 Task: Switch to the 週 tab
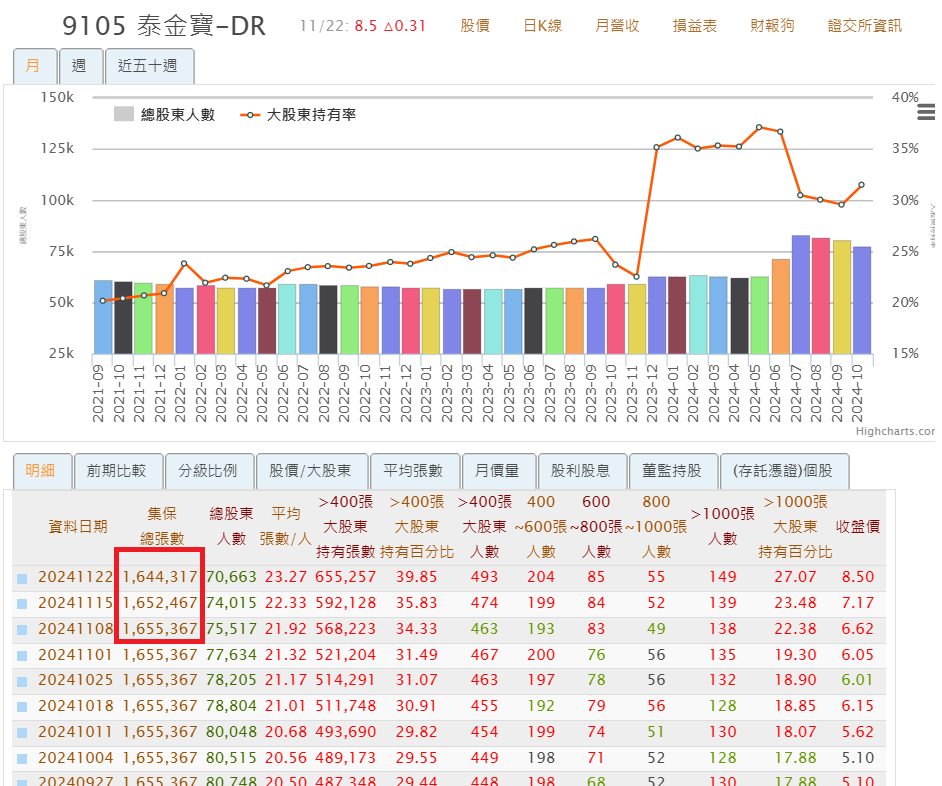pyautogui.click(x=79, y=66)
